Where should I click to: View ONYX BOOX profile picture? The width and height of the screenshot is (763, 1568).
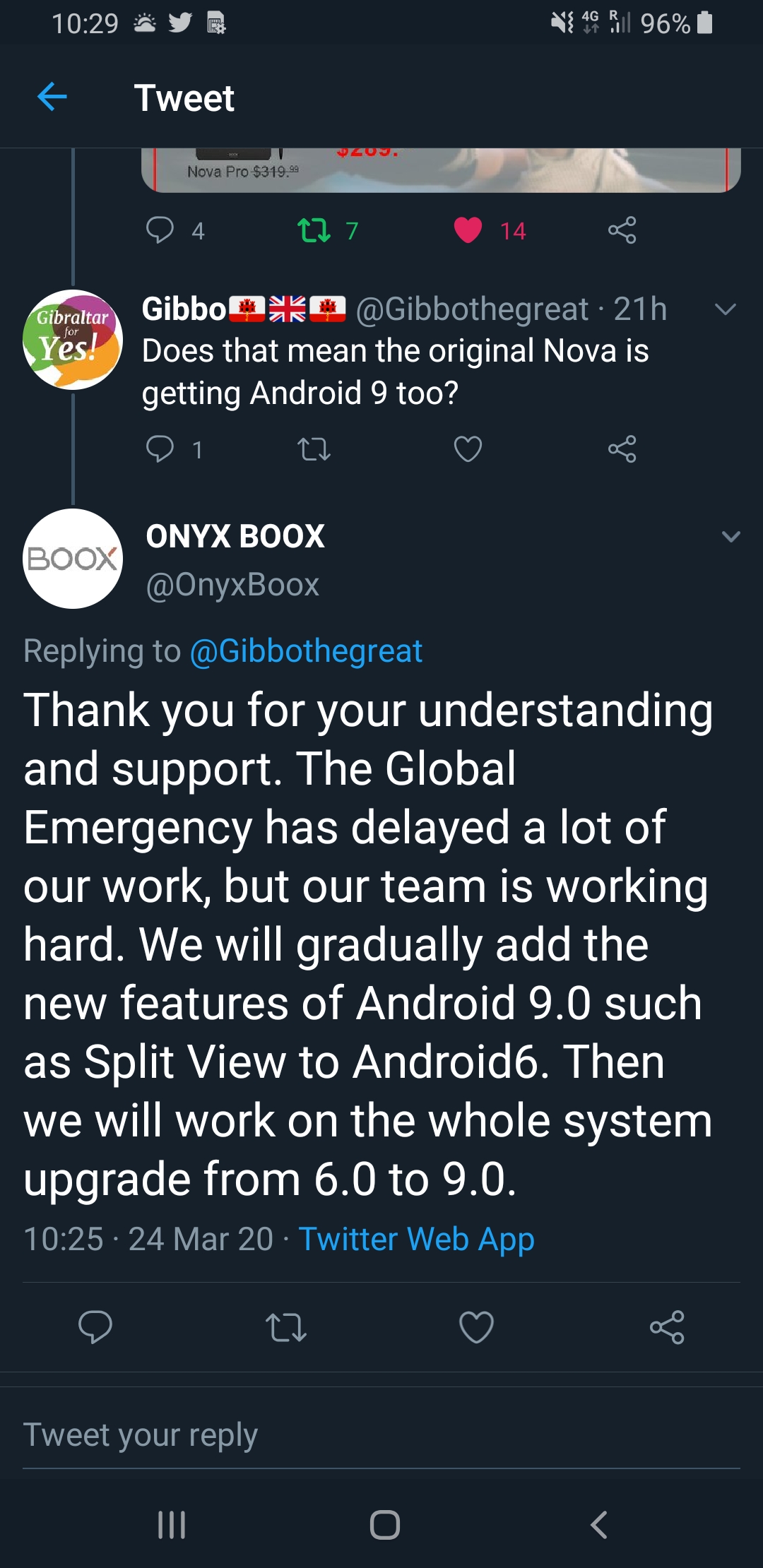click(x=73, y=559)
